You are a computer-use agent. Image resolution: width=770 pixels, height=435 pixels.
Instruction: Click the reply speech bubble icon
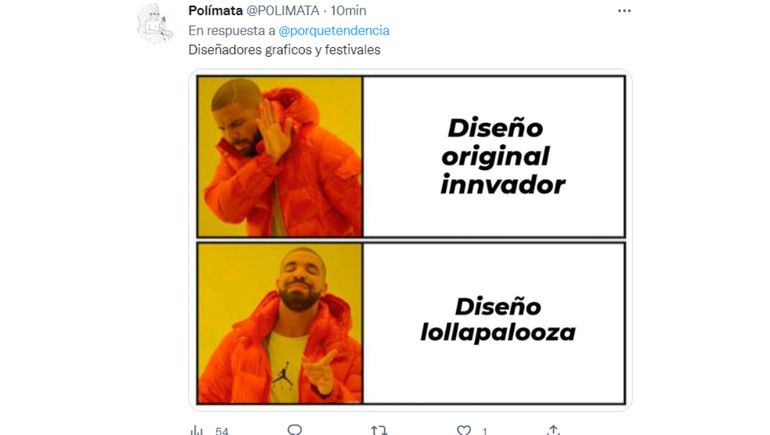[295, 430]
